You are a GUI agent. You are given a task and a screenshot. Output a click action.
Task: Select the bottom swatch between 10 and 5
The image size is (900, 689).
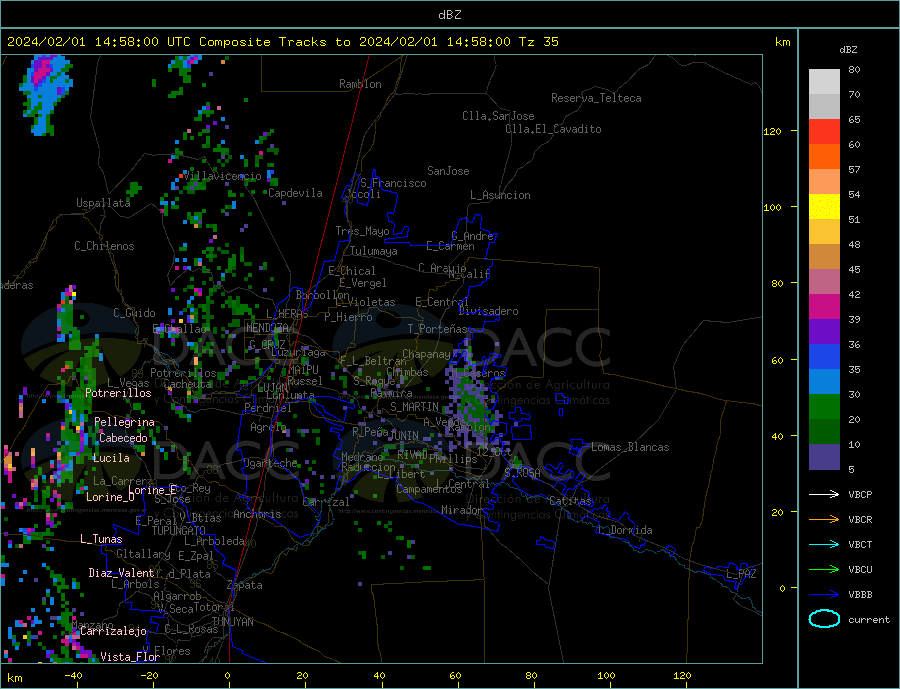coord(824,457)
